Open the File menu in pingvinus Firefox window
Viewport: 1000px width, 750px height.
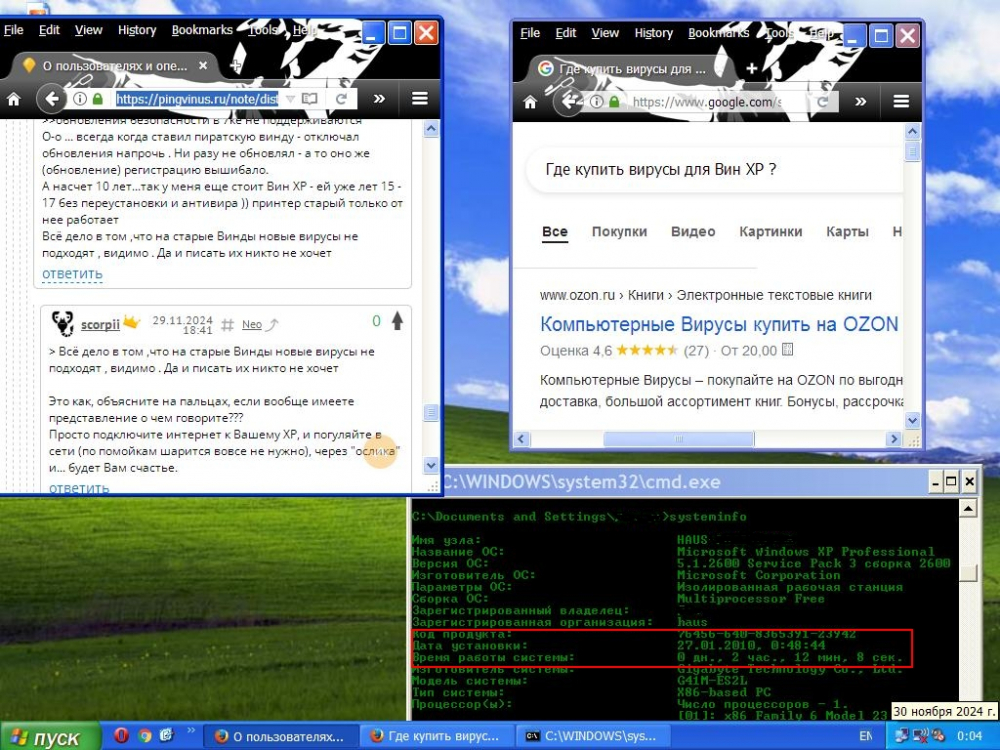pyautogui.click(x=13, y=30)
